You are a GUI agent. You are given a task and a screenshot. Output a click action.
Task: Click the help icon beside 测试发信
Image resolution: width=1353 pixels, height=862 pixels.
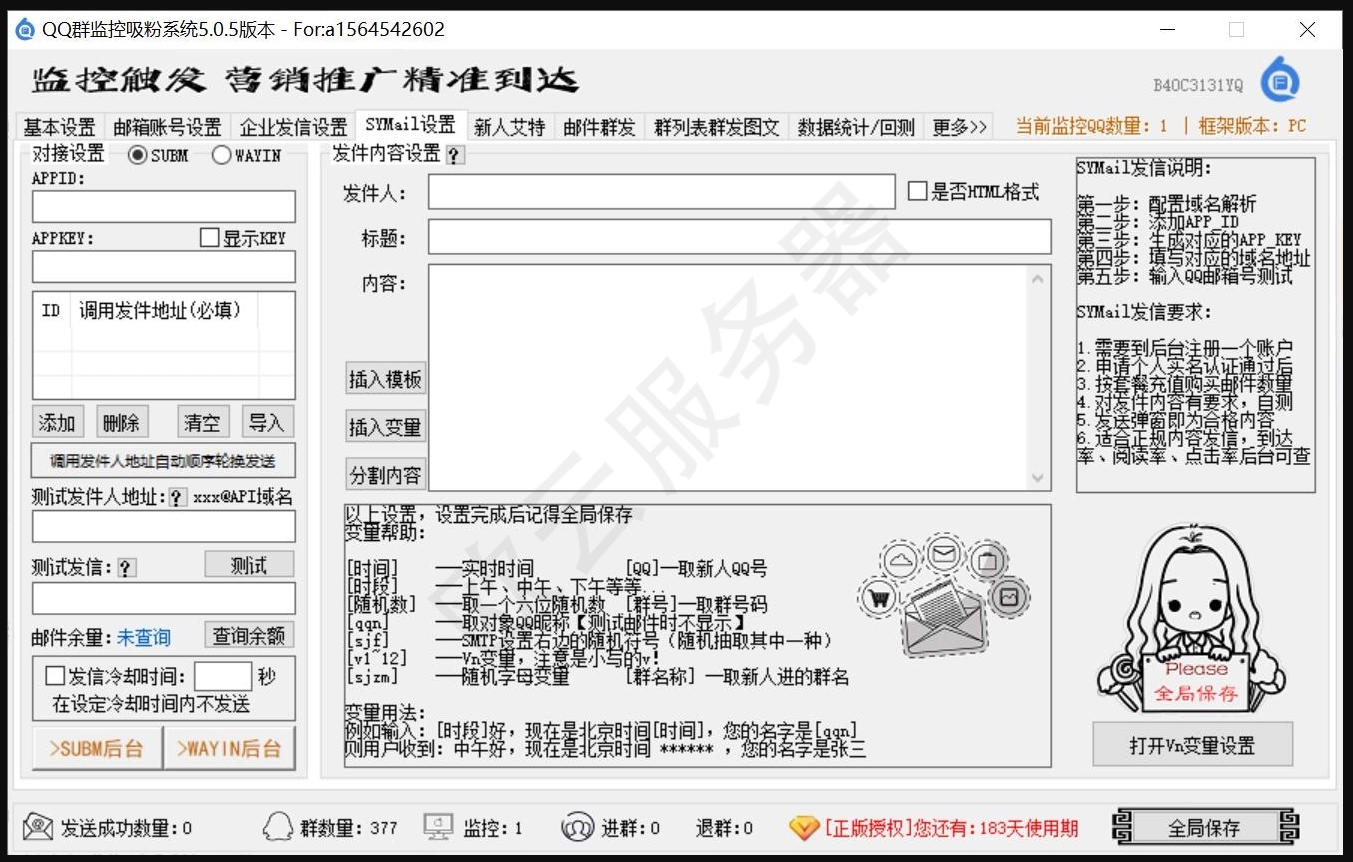pyautogui.click(x=126, y=568)
